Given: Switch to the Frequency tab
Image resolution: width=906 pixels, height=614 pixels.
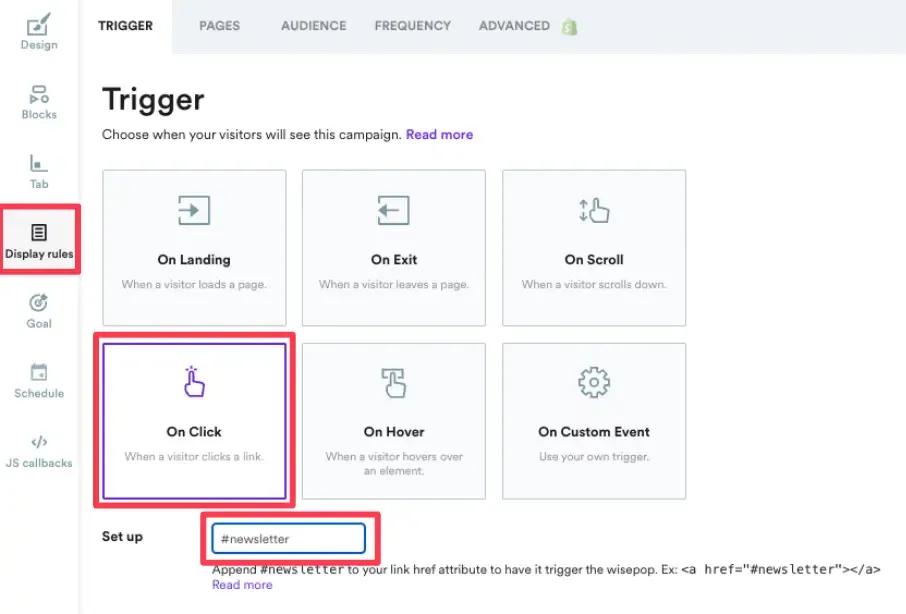Looking at the screenshot, I should 413,26.
